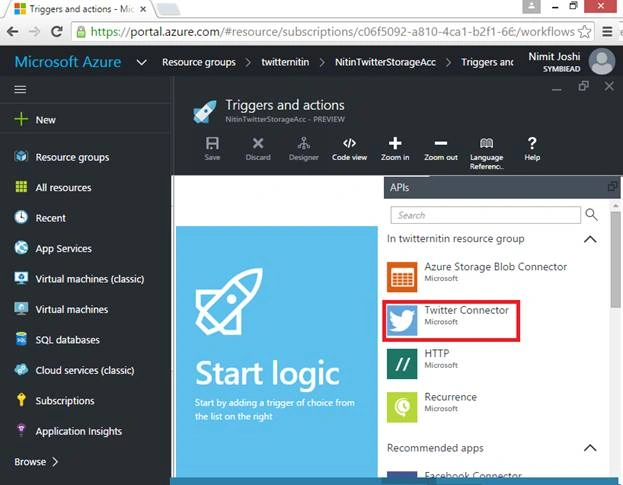Screen dimensions: 623x485
Task: Click the search magnifier icon in APIs
Action: (x=591, y=215)
